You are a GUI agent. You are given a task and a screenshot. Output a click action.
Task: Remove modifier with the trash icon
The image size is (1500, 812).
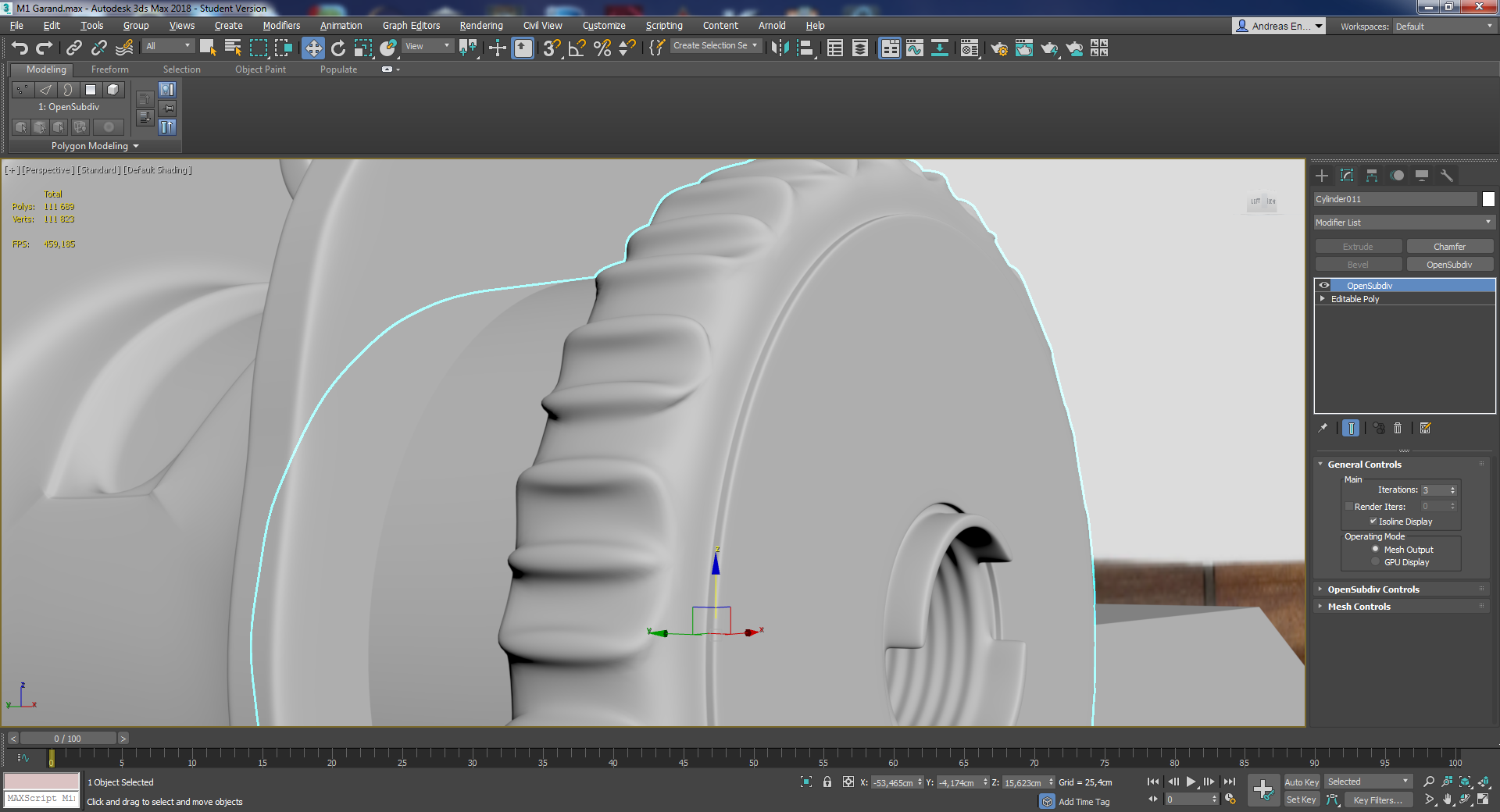(1398, 428)
